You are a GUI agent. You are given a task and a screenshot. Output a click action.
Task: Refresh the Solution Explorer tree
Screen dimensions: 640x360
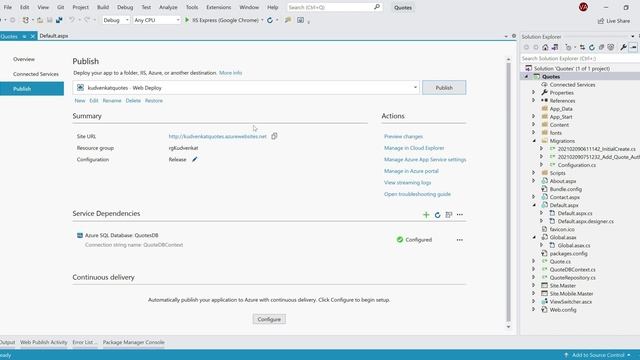[x=592, y=47]
